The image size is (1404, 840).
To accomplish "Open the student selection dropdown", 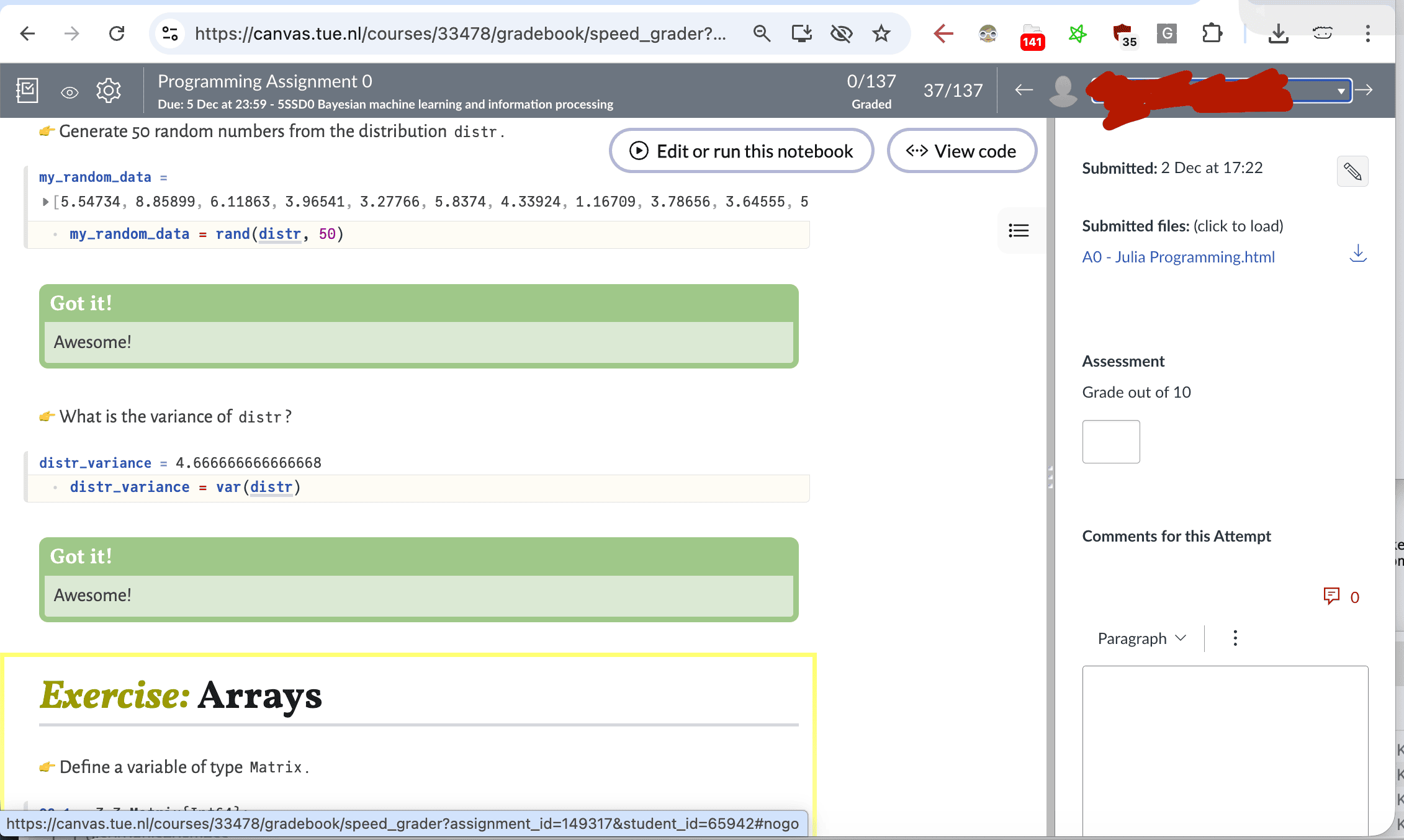I will 1340,91.
